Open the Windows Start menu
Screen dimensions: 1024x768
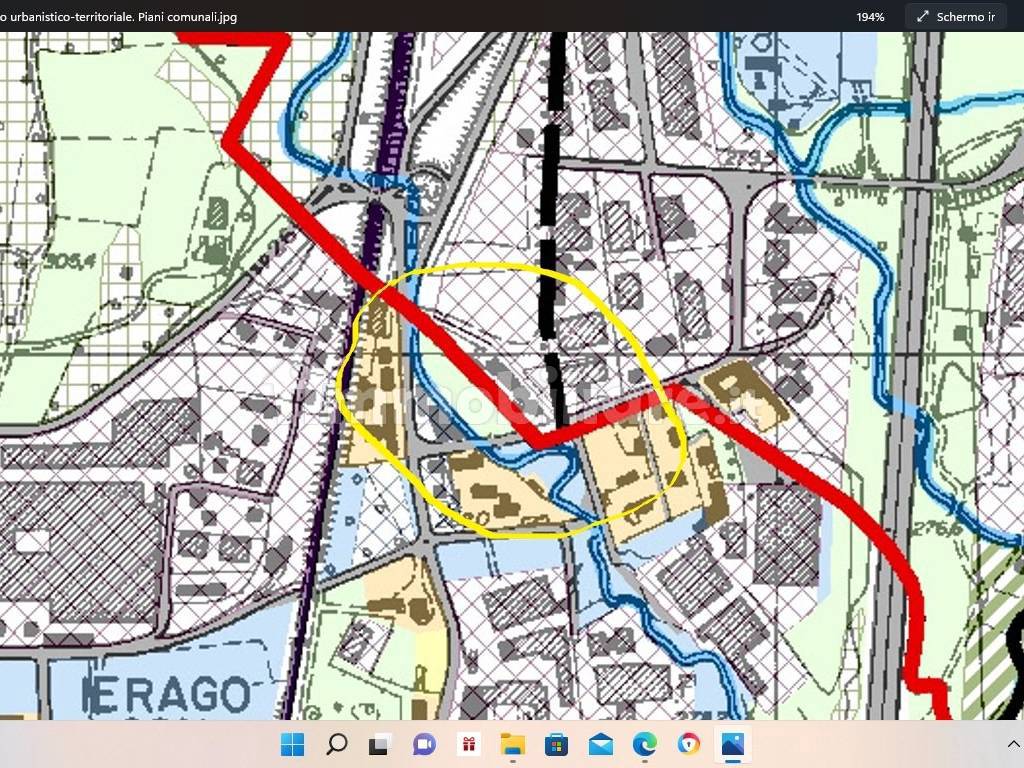click(291, 745)
